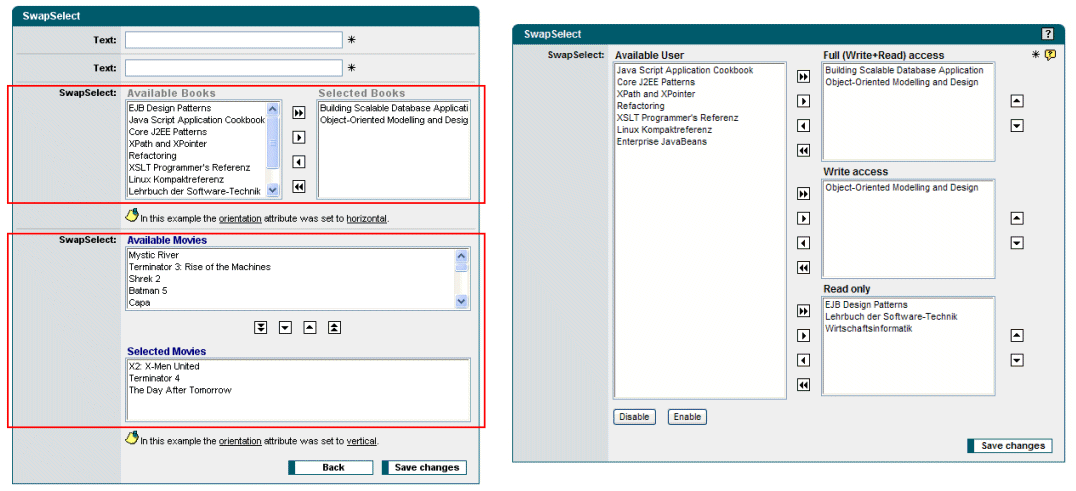The image size is (1076, 491).
Task: Move item down in Write access list
Action: coord(1017,243)
